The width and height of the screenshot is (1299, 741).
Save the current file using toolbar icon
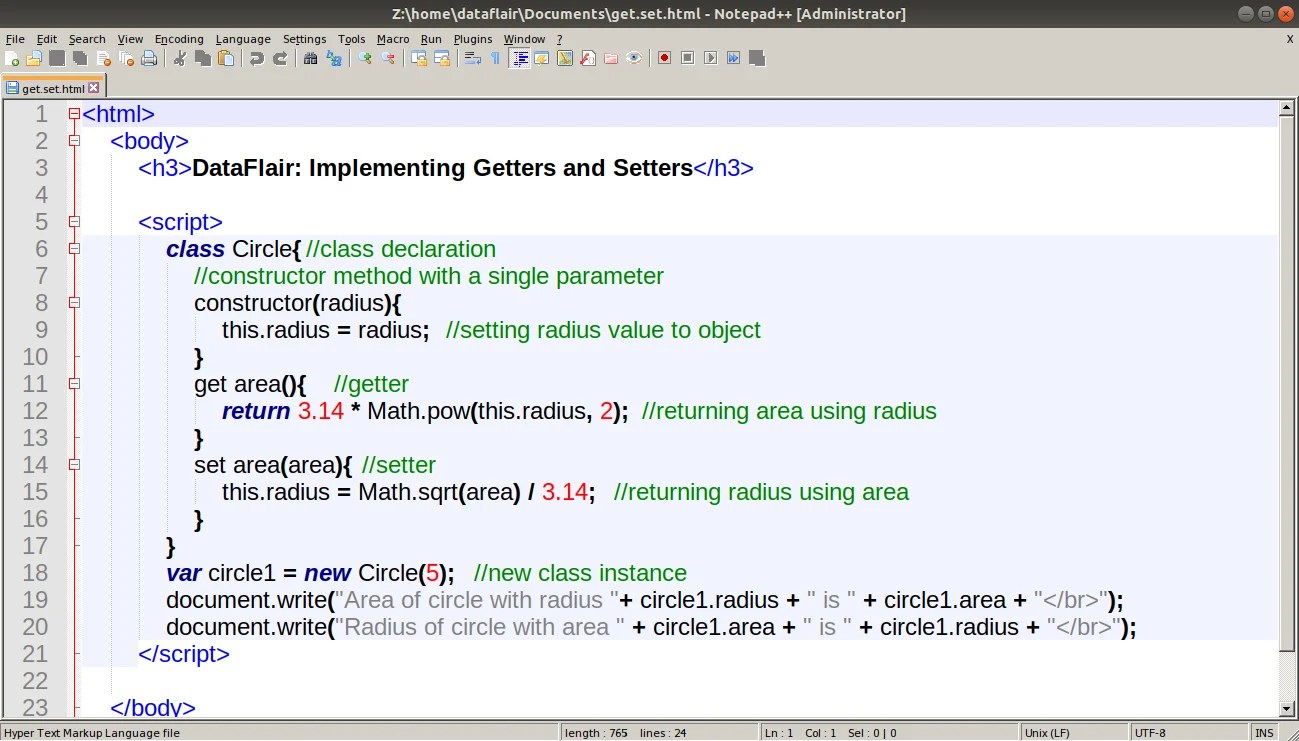(x=57, y=58)
